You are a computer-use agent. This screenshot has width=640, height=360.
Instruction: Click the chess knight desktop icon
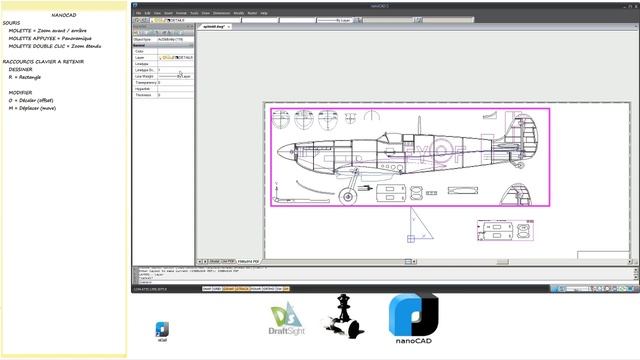(x=344, y=316)
